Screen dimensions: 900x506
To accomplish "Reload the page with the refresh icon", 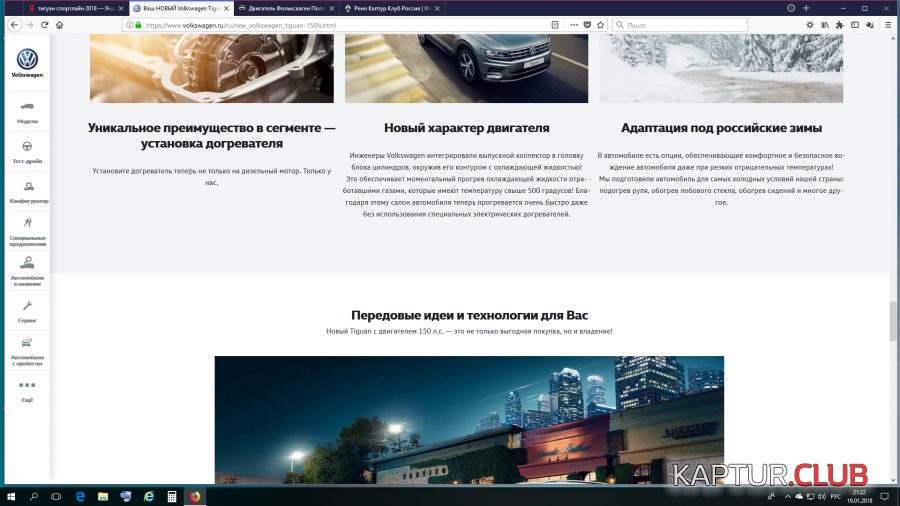I will point(45,25).
